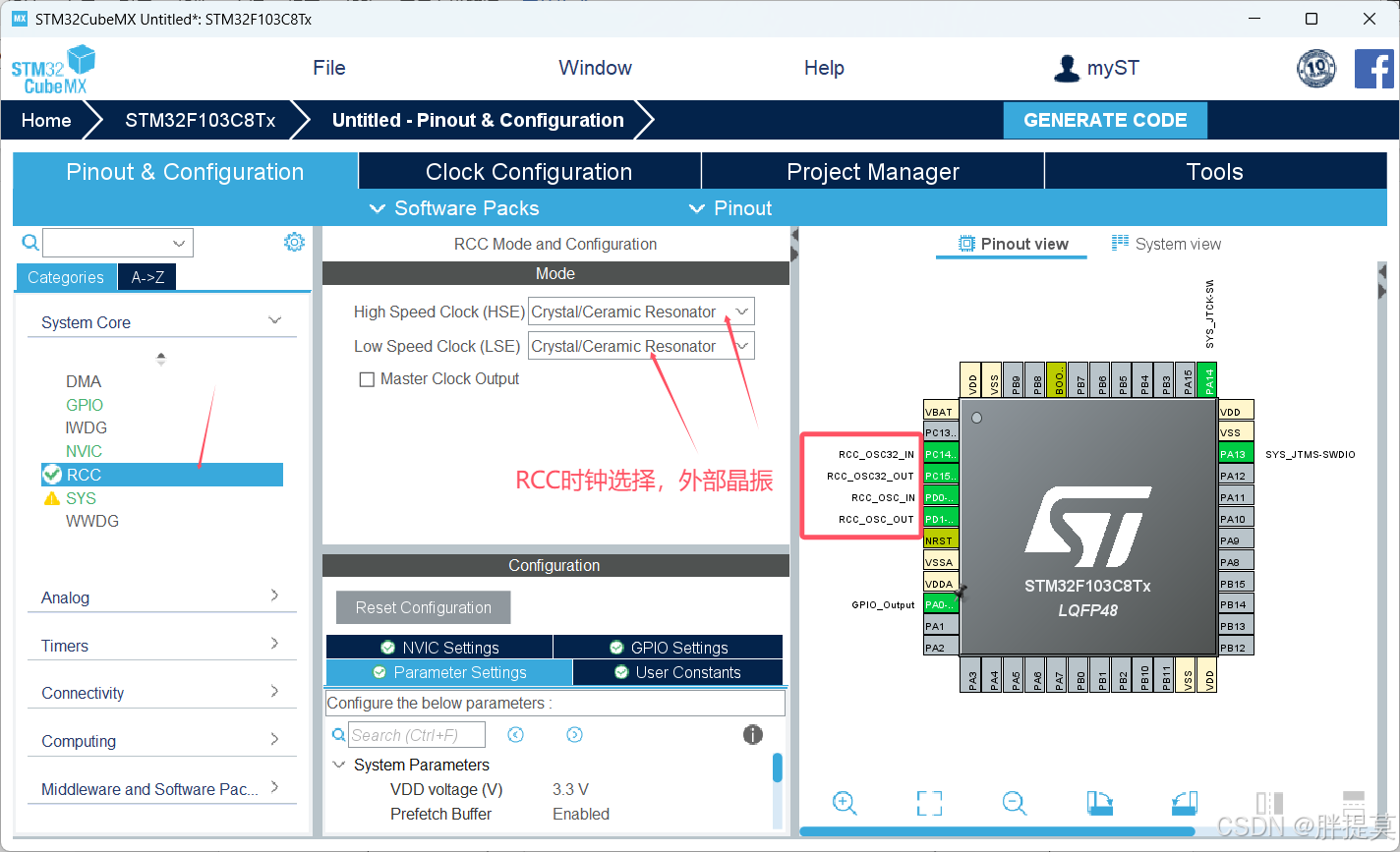Click the pinout horizontal scrollbar
The image size is (1400, 852).
(997, 831)
